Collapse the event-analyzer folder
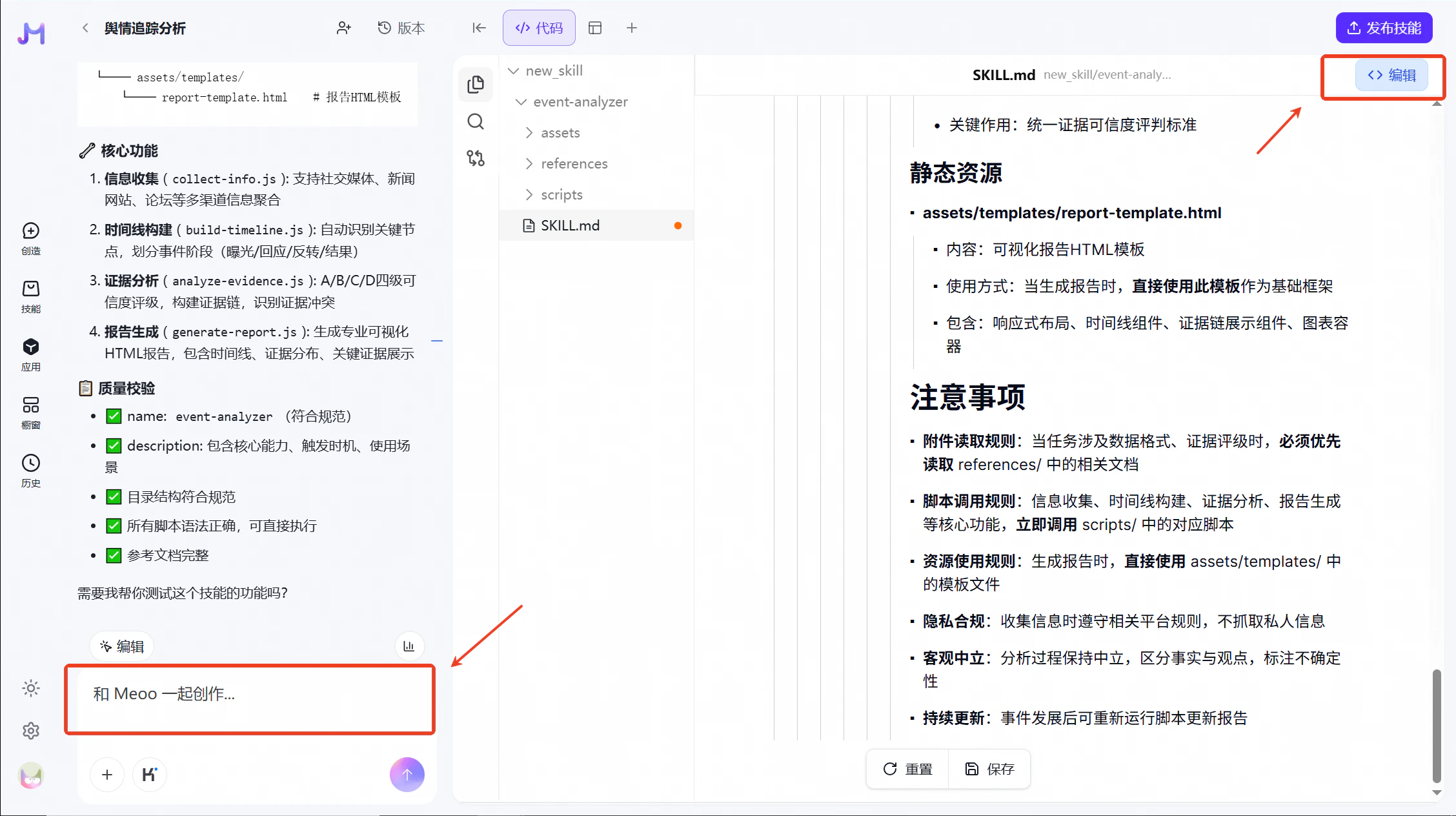 580,101
